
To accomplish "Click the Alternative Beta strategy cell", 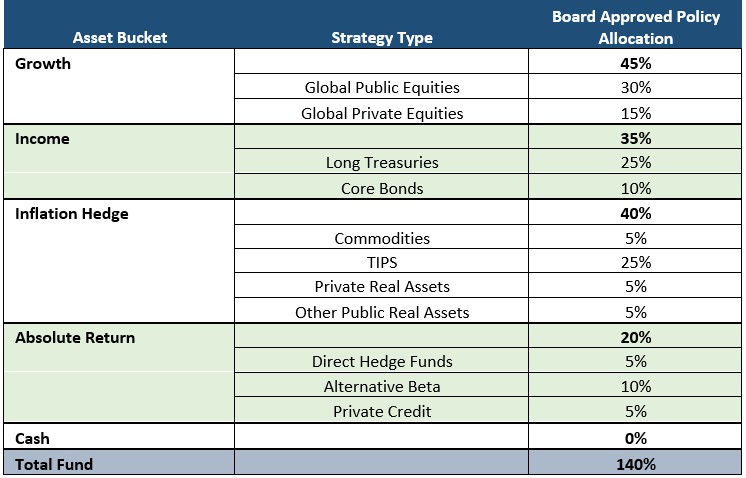I will tap(382, 386).
